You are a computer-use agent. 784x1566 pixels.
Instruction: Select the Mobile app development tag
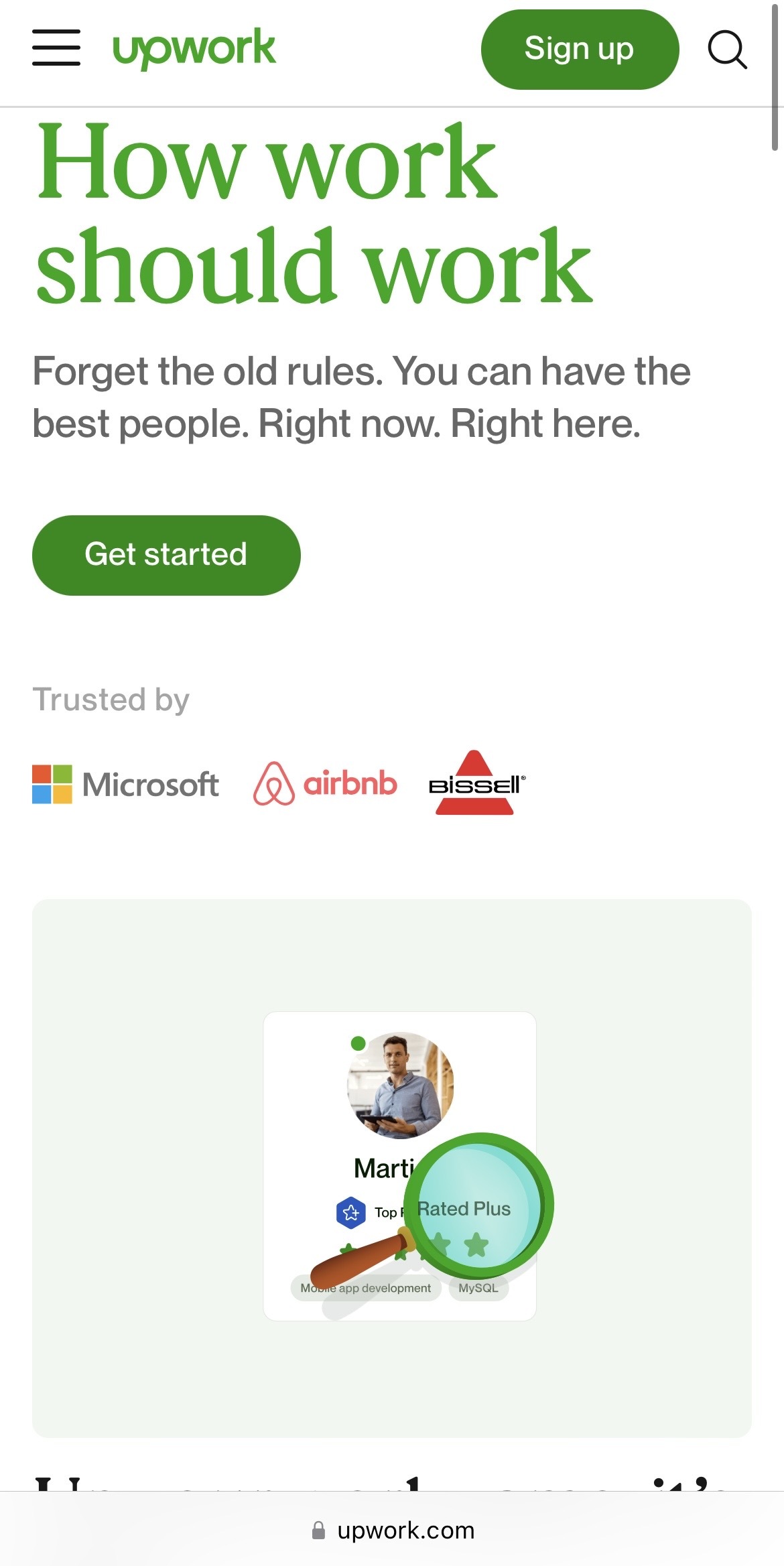click(366, 1288)
